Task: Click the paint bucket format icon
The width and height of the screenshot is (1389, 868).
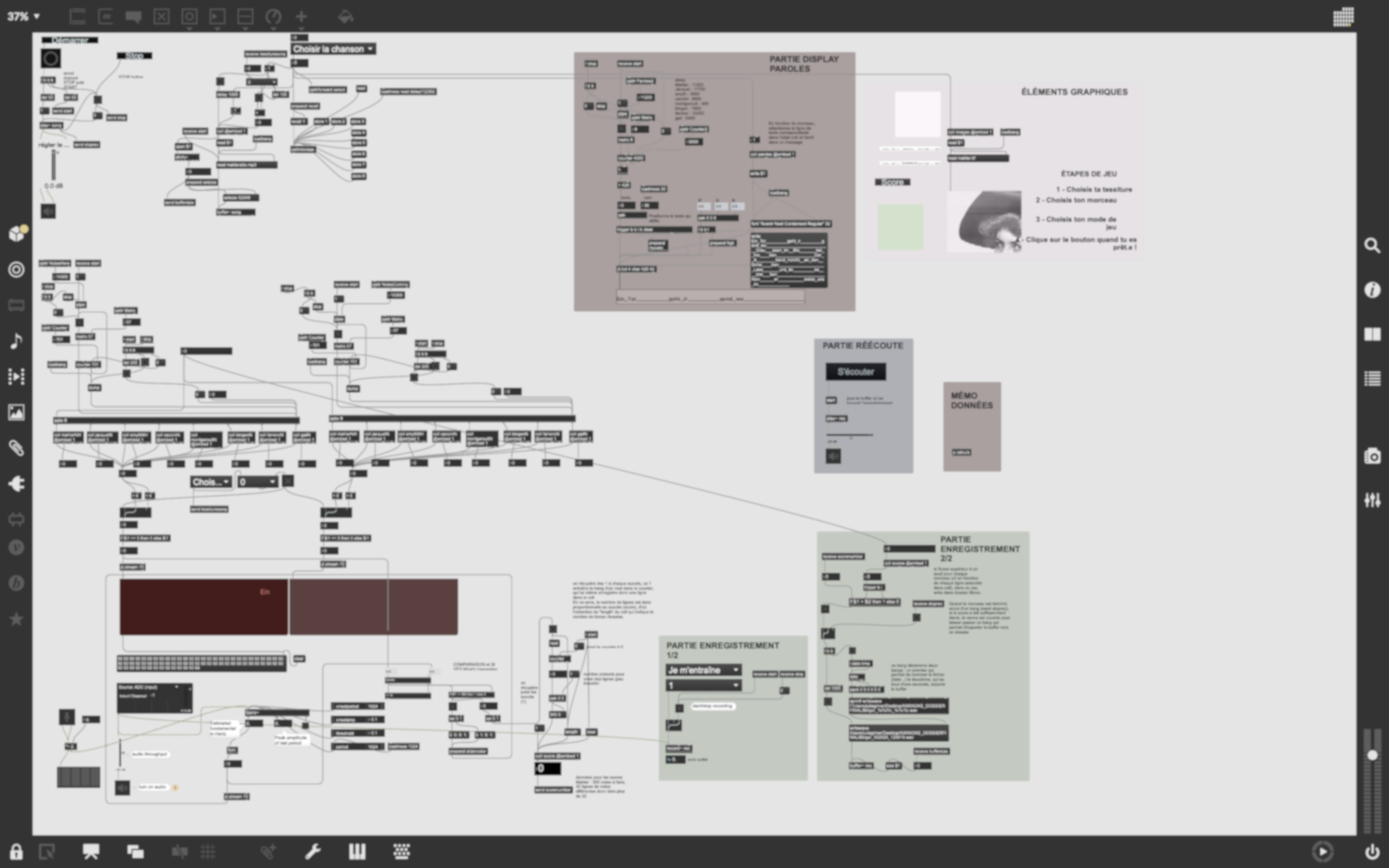Action: [345, 17]
